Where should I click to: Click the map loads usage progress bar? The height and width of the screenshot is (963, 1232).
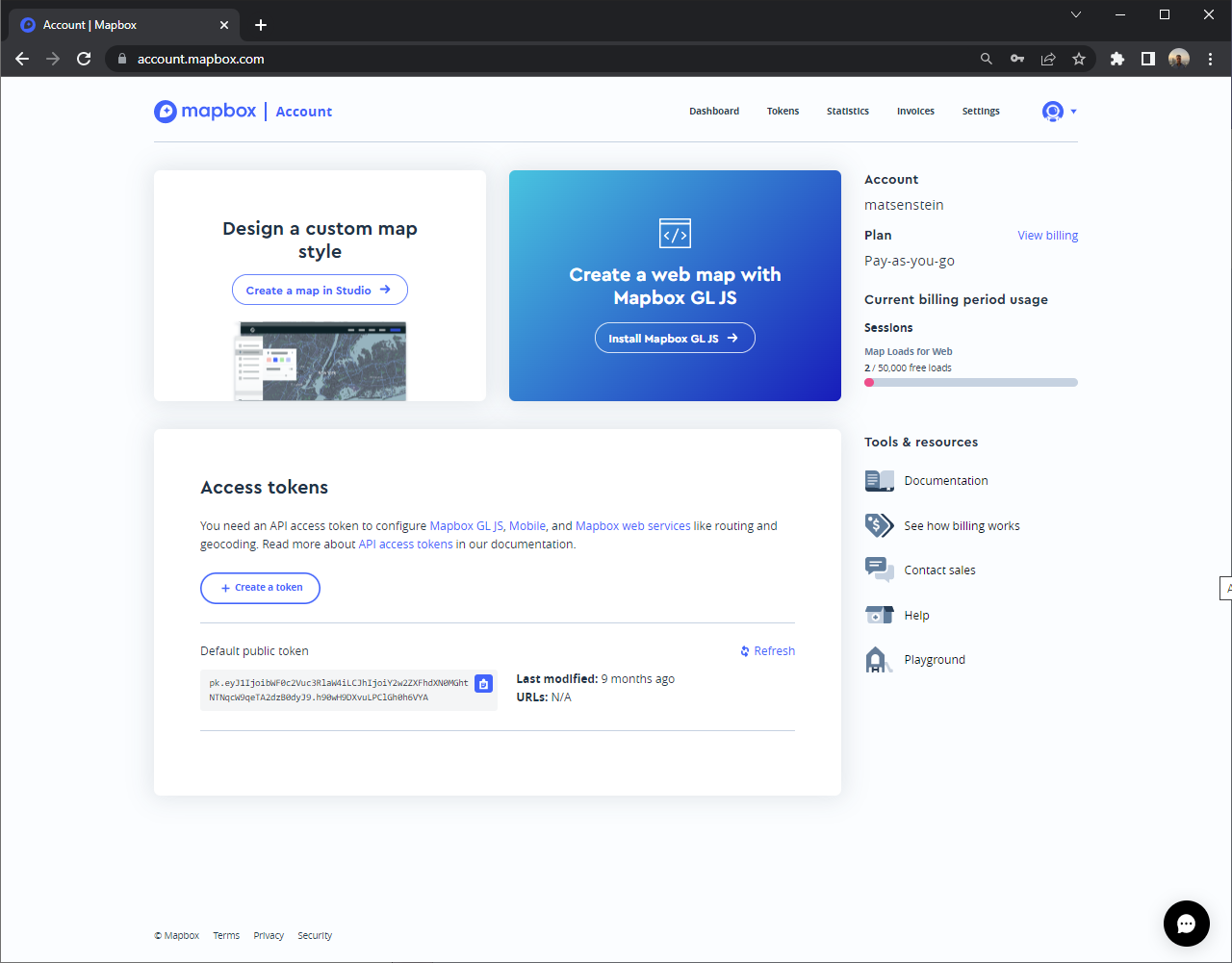[x=971, y=382]
